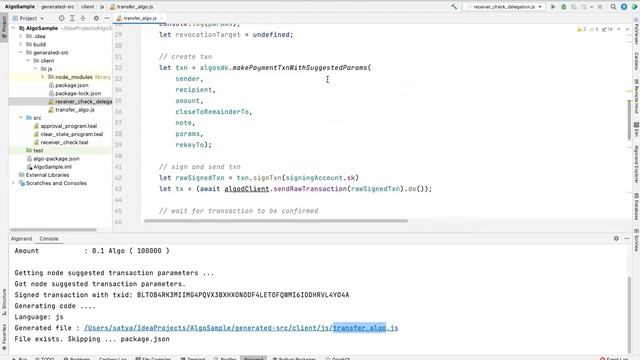Click the editor horizontal scrollbar
The width and height of the screenshot is (640, 360).
pyautogui.click(x=276, y=221)
